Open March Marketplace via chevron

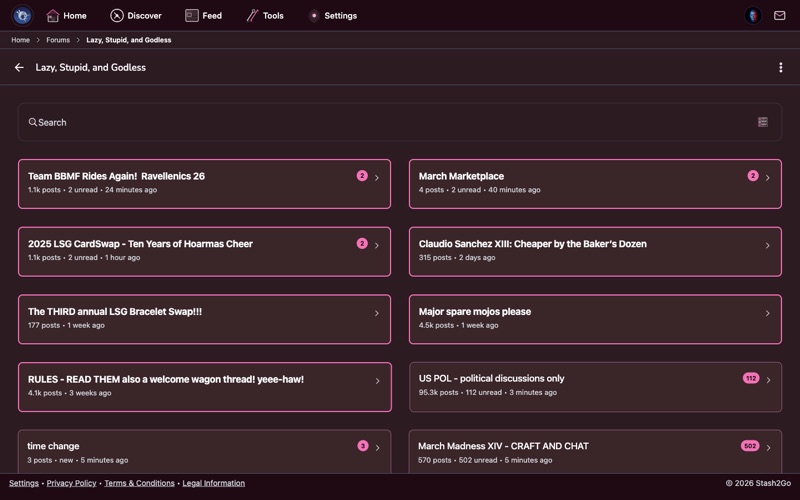click(x=768, y=178)
